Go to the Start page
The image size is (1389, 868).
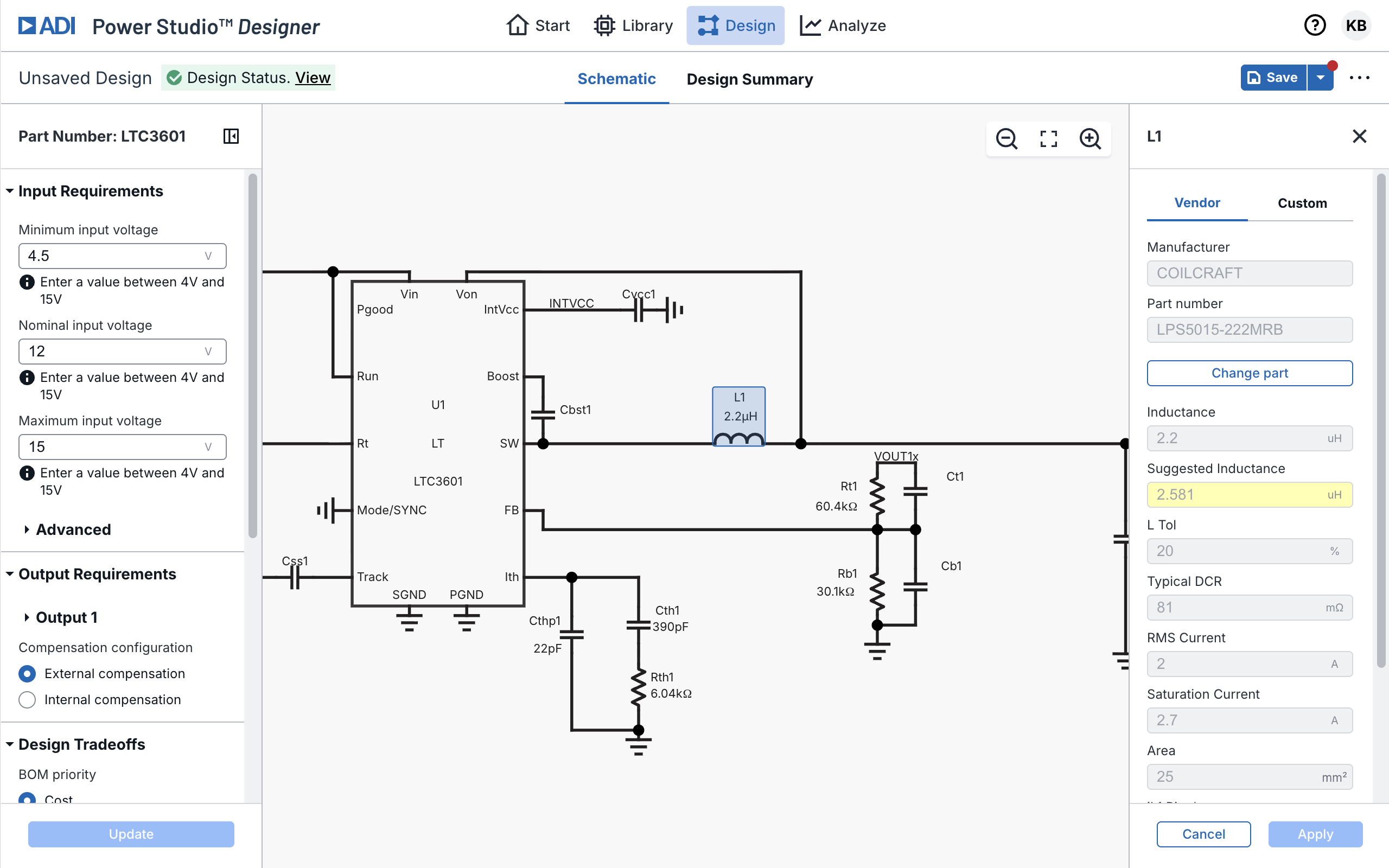(x=538, y=25)
